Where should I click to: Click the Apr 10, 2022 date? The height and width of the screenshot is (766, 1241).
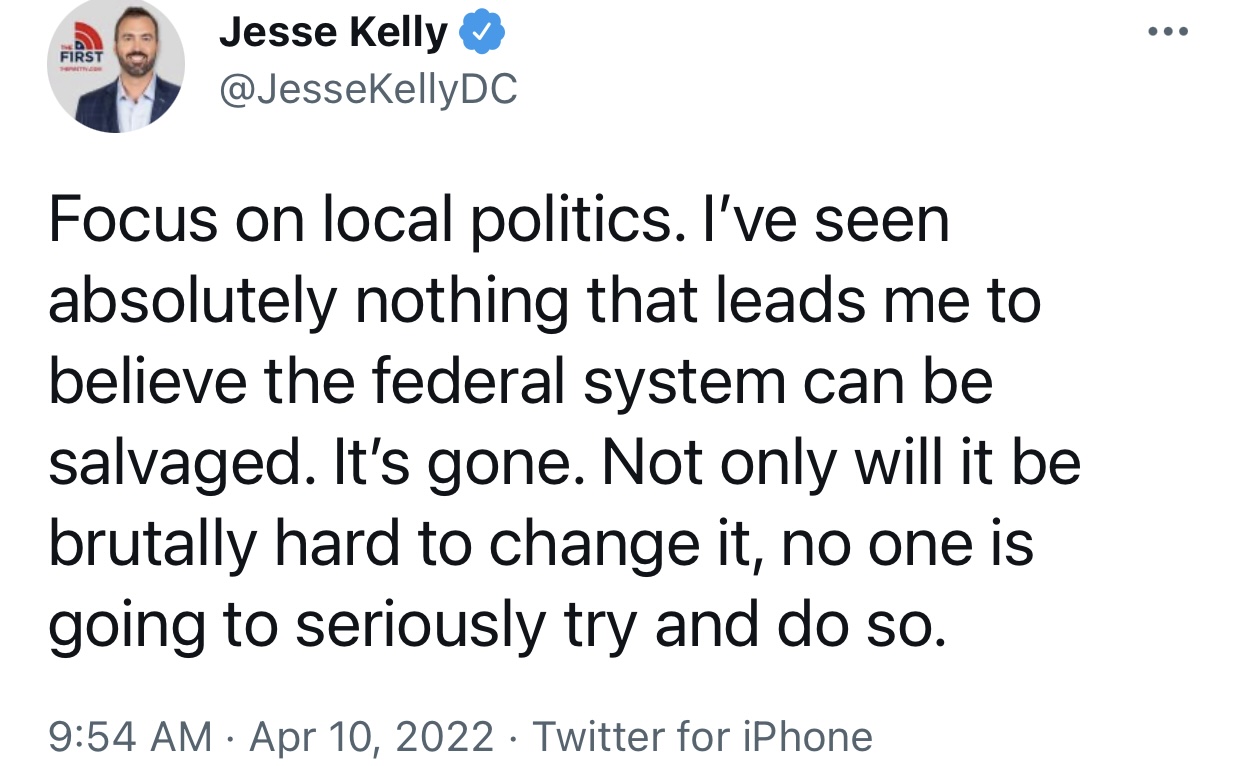tap(371, 737)
